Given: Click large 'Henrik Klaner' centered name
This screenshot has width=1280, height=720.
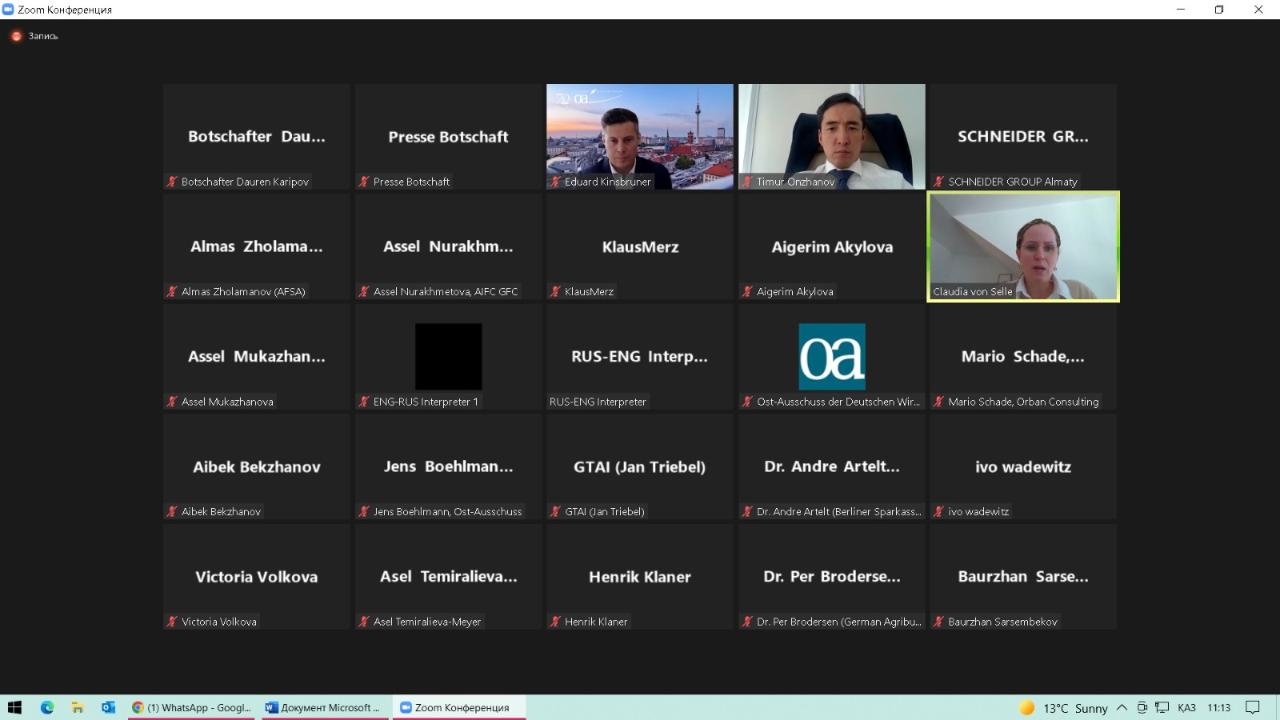Looking at the screenshot, I should [x=640, y=577].
